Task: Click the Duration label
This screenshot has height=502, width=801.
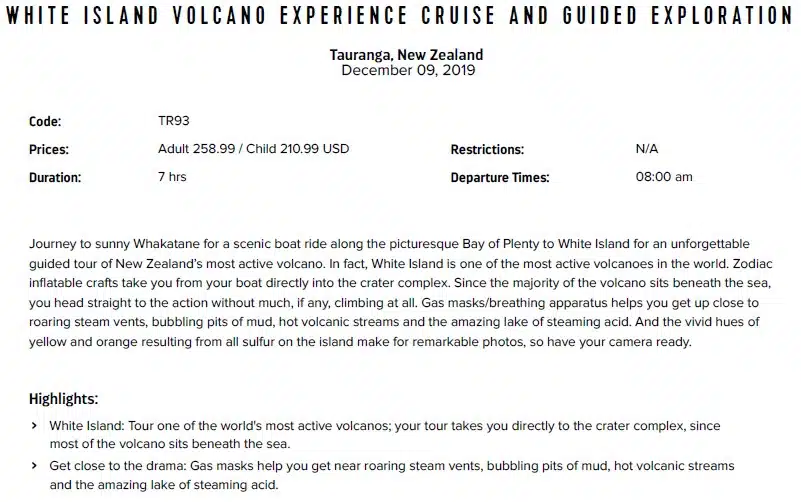Action: click(55, 178)
